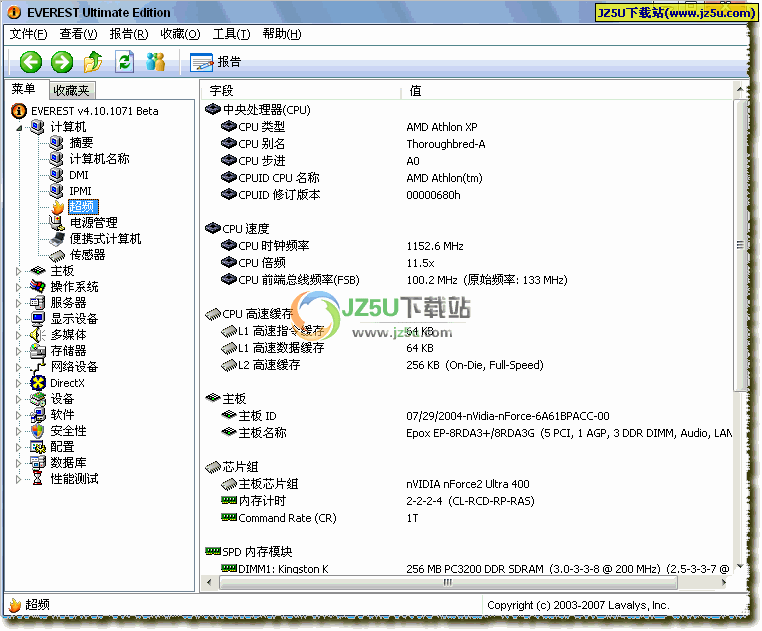The width and height of the screenshot is (762, 631).
Task: Select 计算机名称 icon in tree
Action: coord(56,159)
